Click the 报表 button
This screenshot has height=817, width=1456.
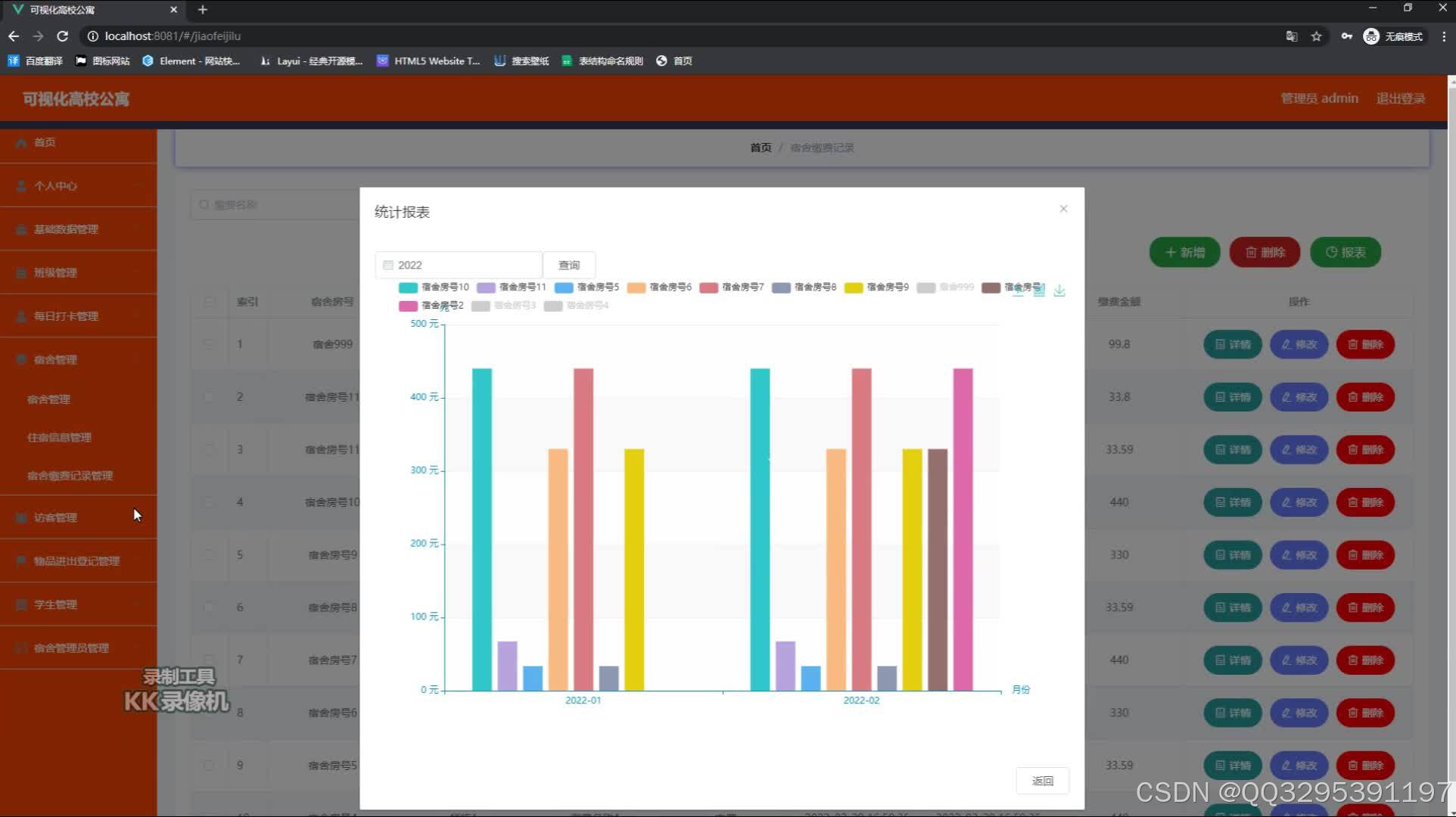coord(1346,253)
